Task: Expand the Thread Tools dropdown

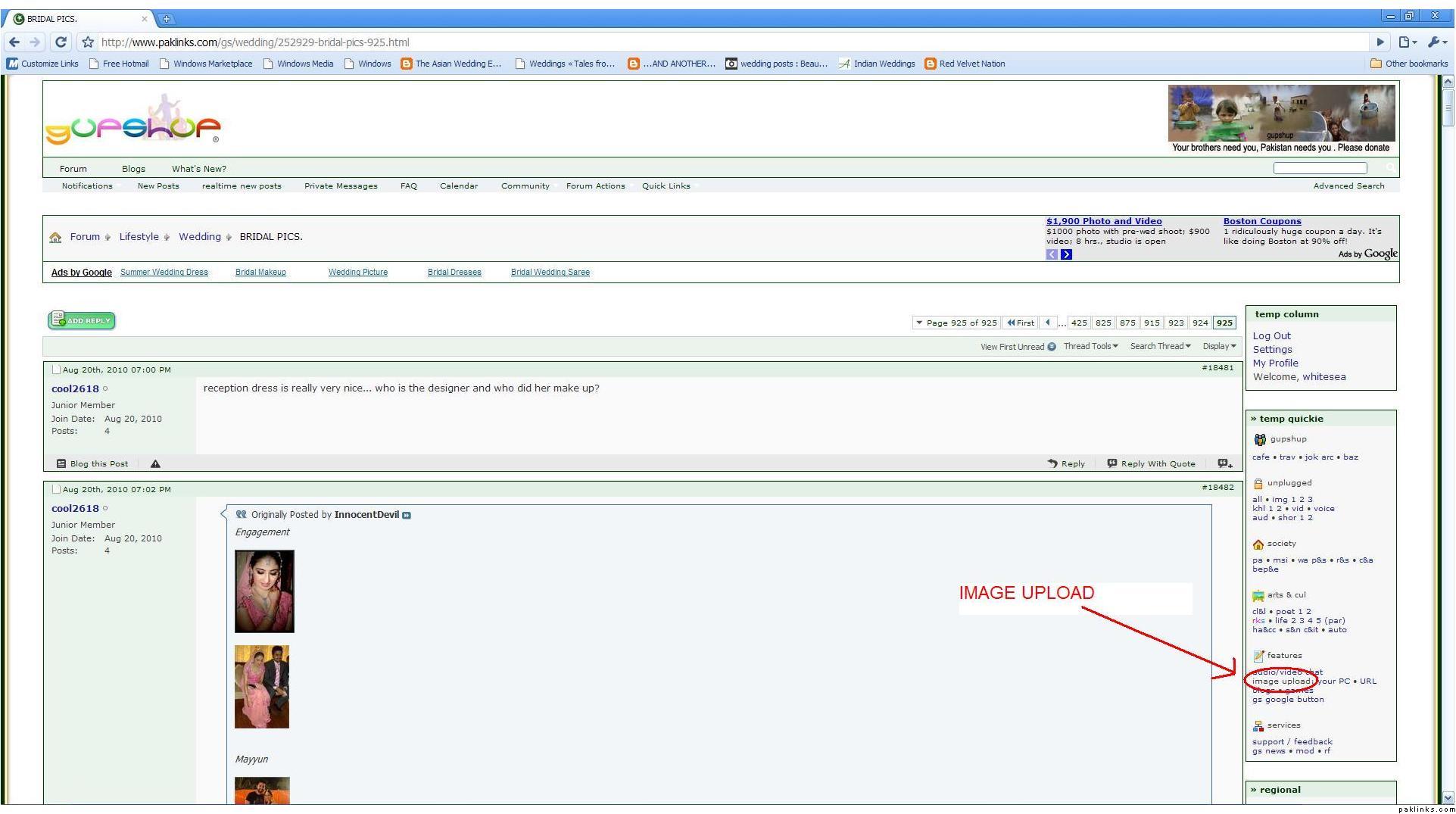Action: pos(1090,347)
